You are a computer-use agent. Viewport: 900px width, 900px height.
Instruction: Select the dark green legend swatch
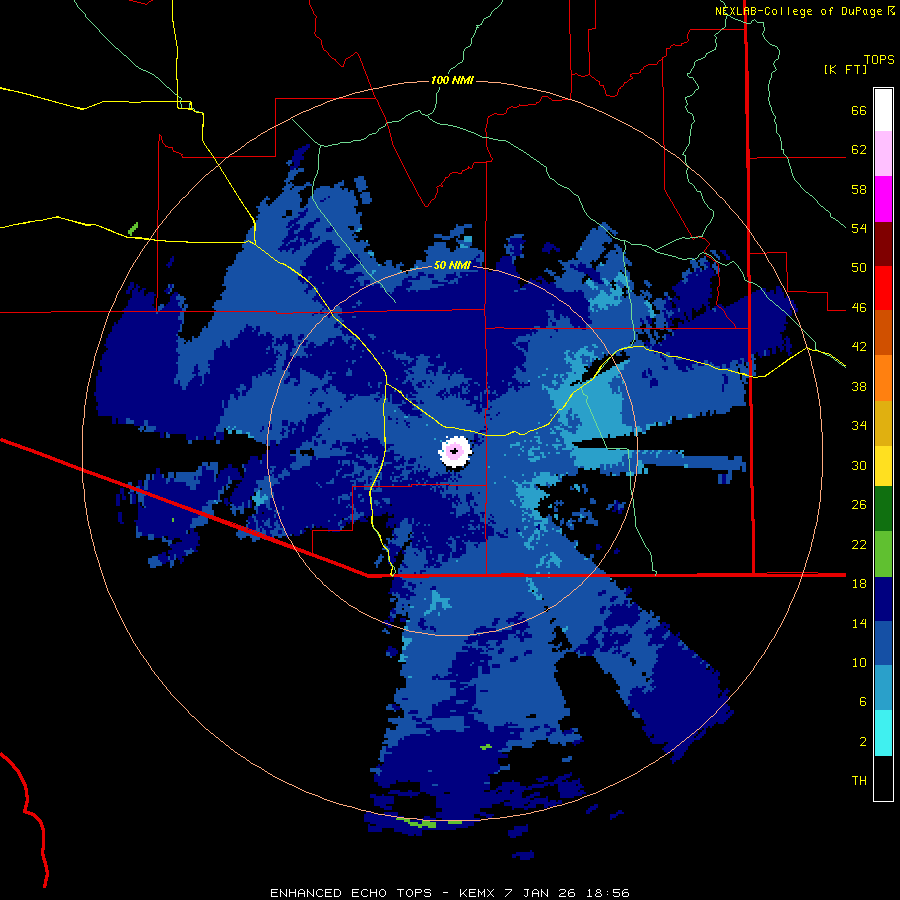tap(883, 509)
